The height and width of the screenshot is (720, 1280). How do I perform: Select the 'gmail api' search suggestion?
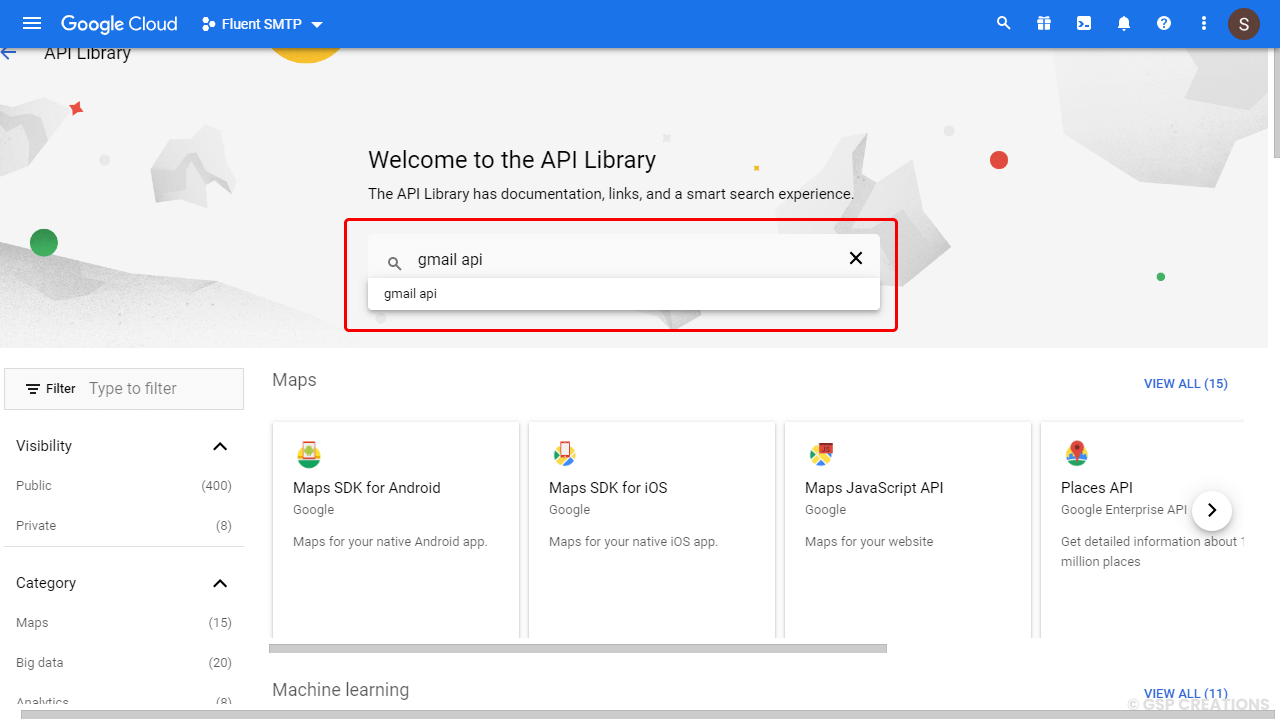pos(411,294)
